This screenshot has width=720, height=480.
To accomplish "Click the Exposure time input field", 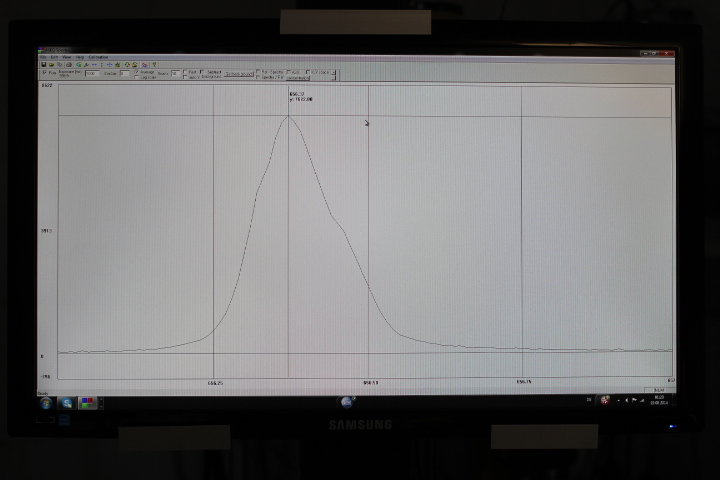I will (91, 74).
